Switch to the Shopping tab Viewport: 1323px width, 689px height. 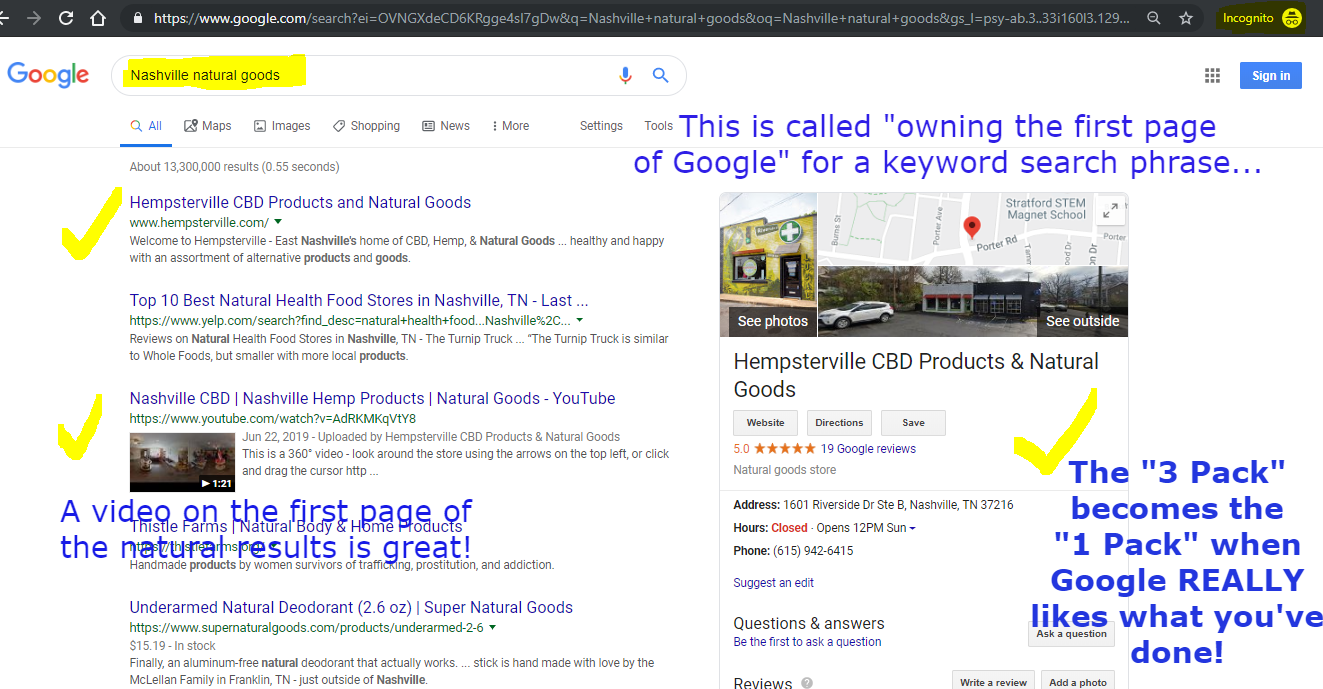(366, 126)
